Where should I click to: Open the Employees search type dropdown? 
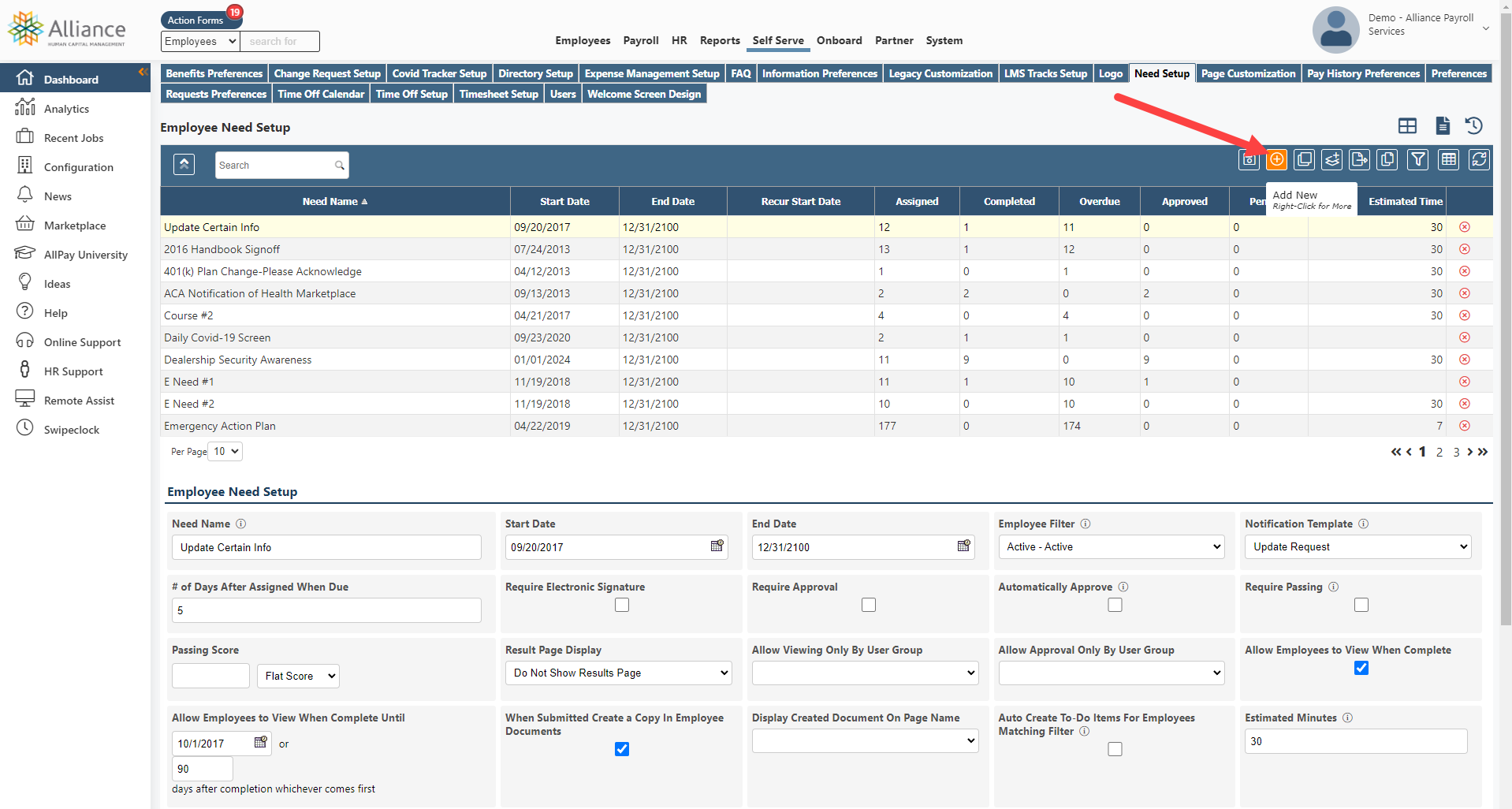tap(200, 41)
